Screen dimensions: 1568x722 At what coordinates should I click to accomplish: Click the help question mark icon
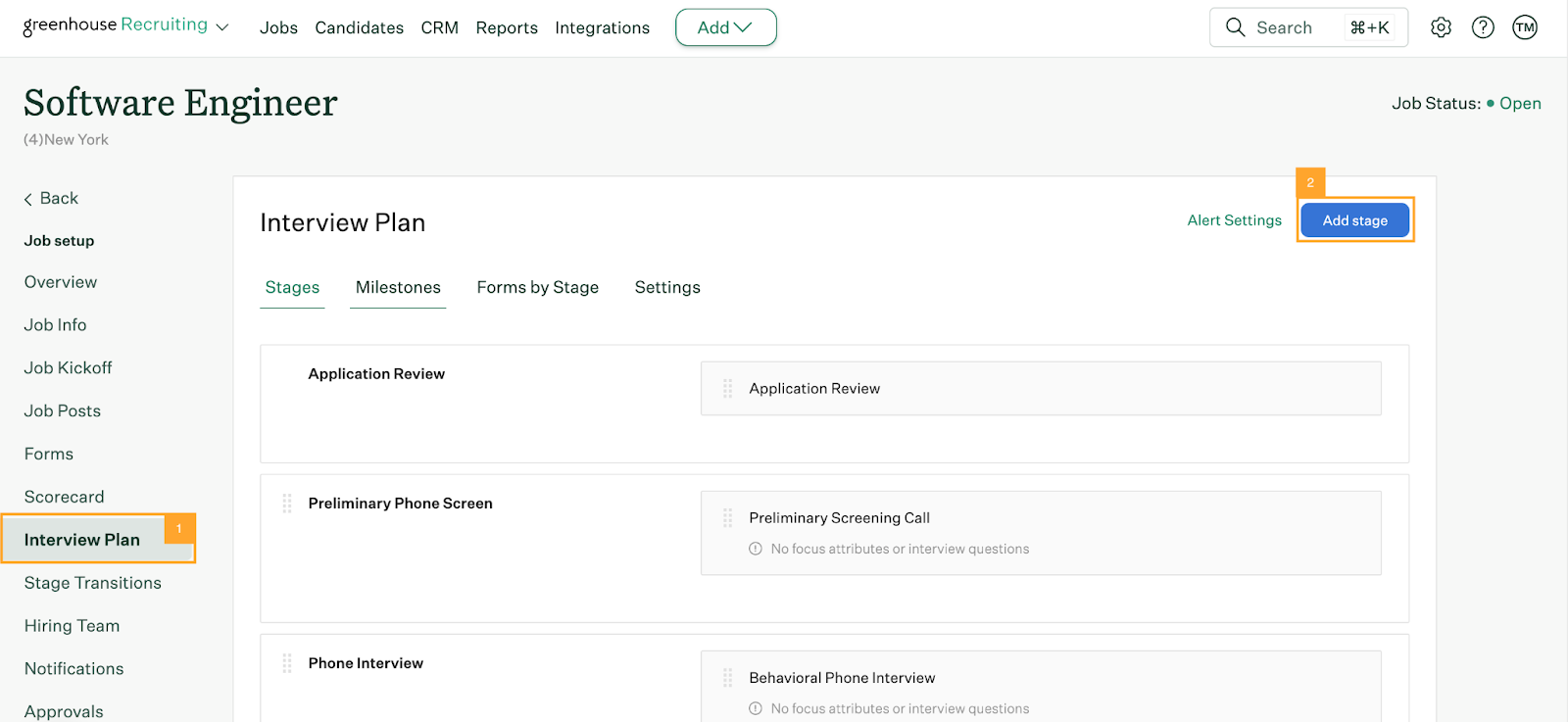click(1483, 27)
